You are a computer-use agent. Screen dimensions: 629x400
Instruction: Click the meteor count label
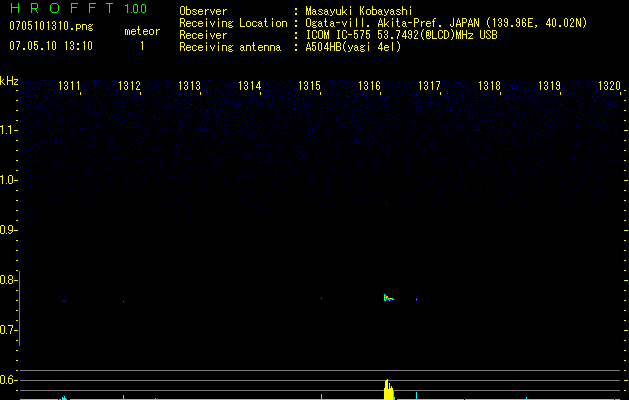142,31
